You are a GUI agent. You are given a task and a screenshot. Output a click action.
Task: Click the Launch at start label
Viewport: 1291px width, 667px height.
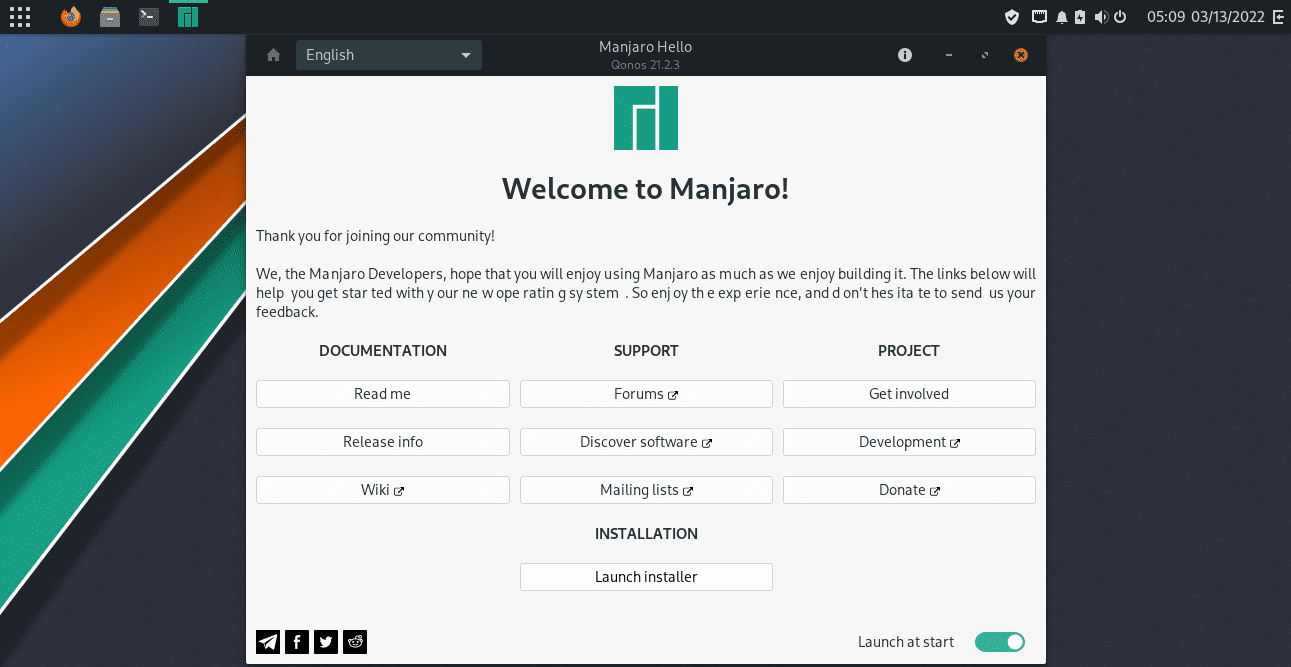pyautogui.click(x=906, y=642)
